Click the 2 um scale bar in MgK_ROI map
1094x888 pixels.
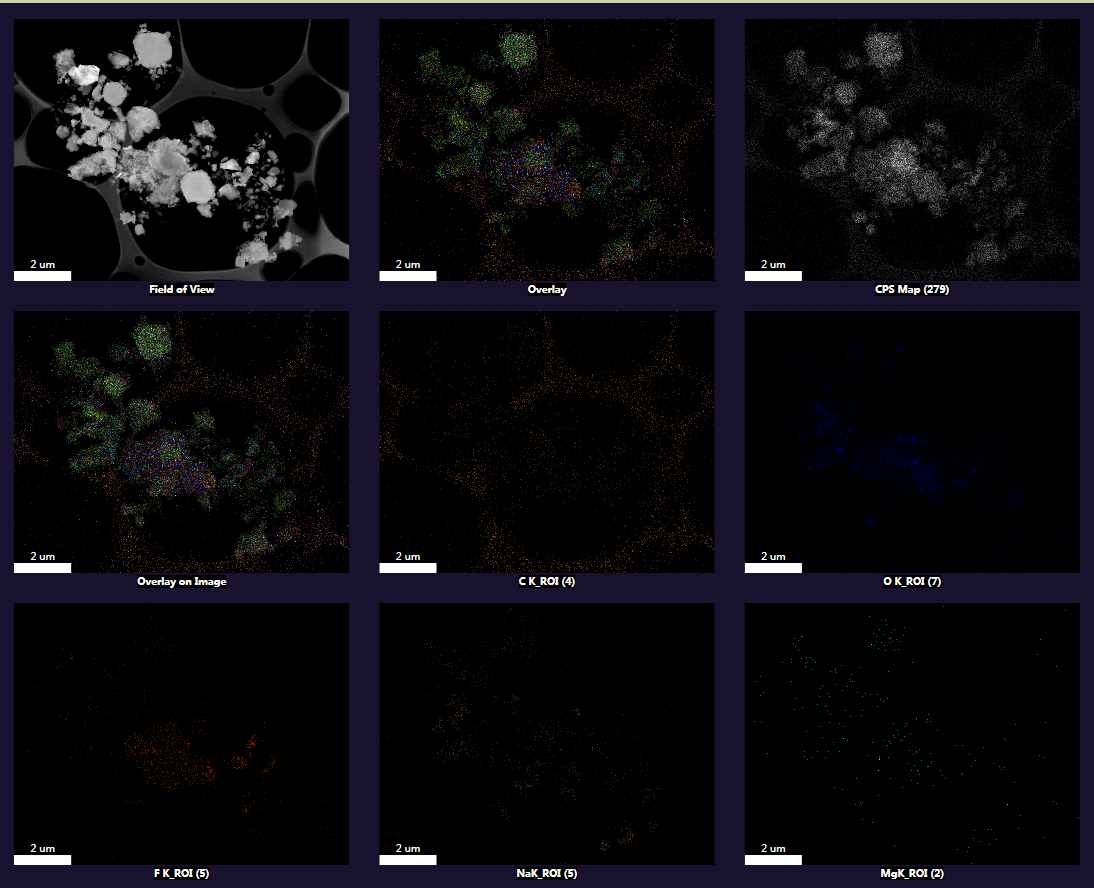click(x=773, y=859)
